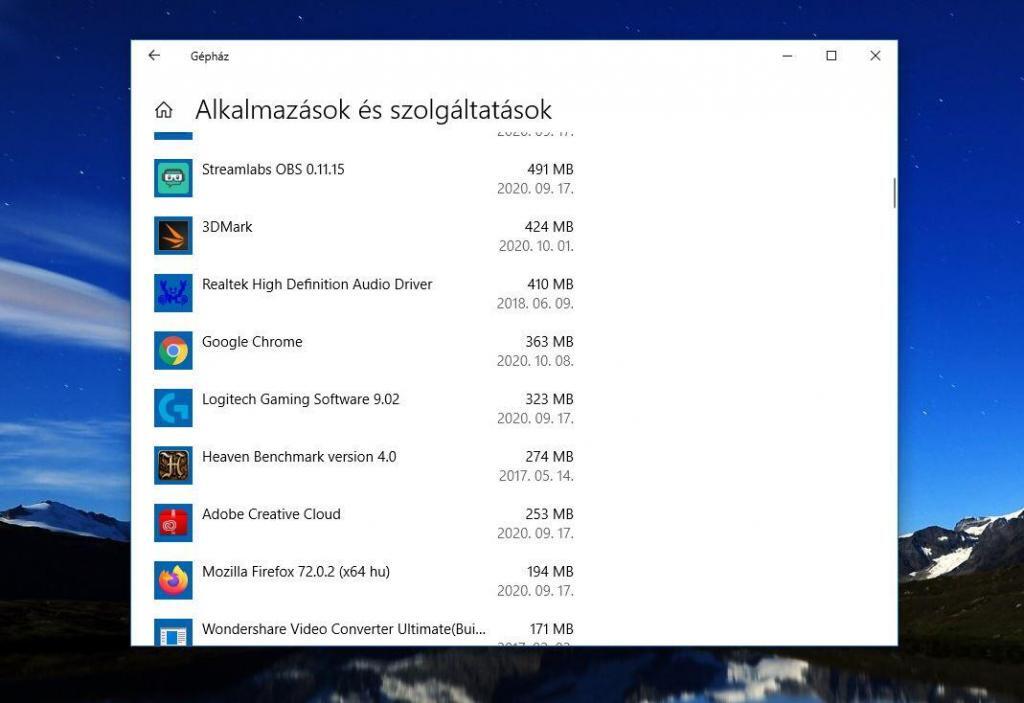Select the 3DMark app icon

173,236
